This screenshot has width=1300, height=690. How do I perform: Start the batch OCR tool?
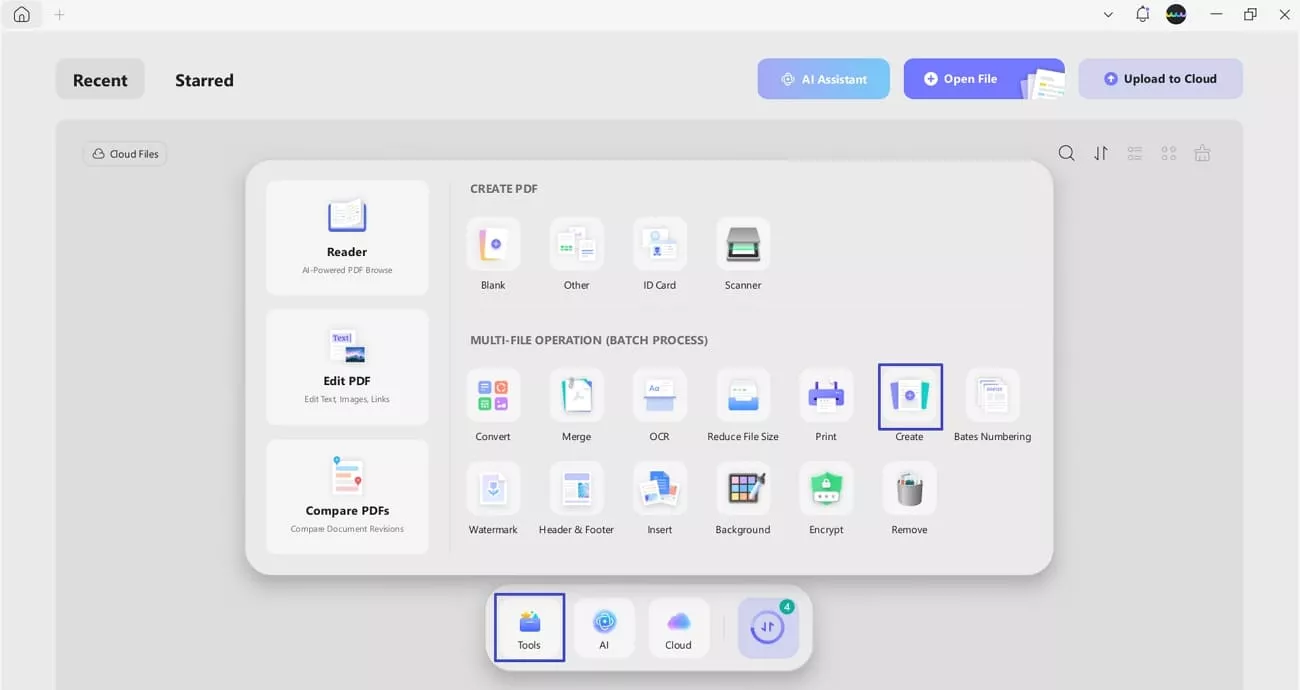click(x=660, y=395)
